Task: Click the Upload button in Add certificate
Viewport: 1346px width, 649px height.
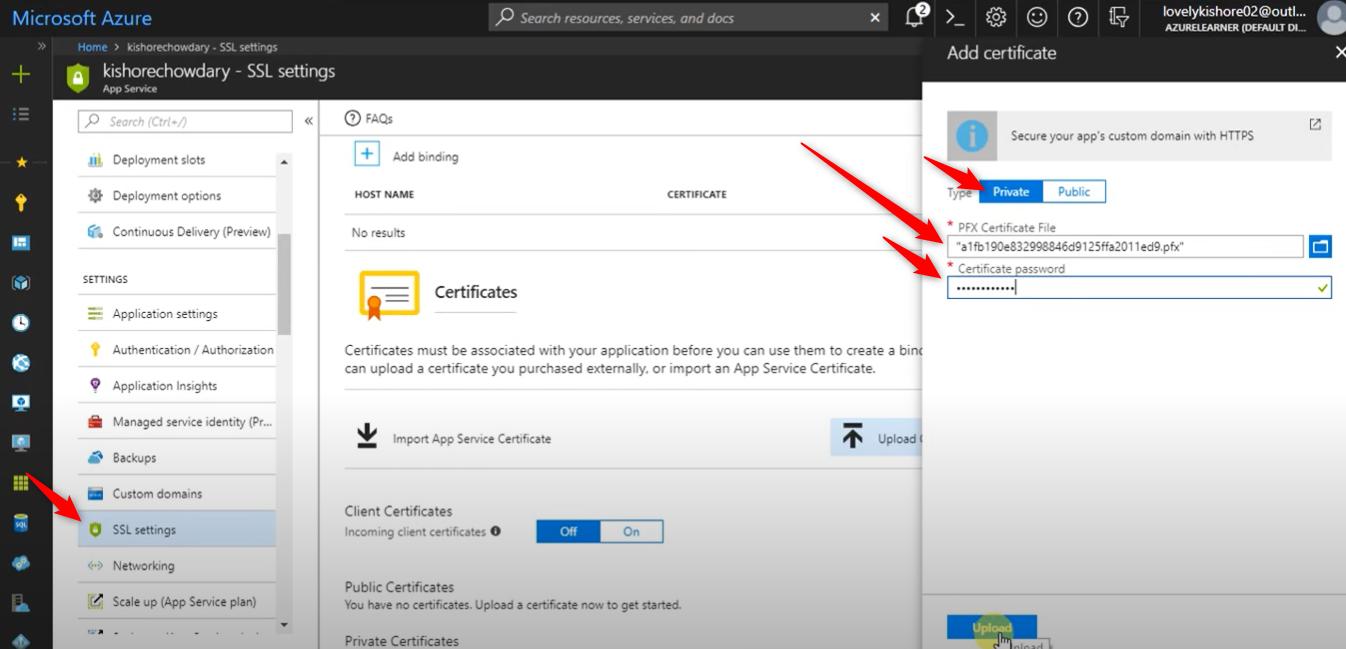Action: (x=992, y=628)
